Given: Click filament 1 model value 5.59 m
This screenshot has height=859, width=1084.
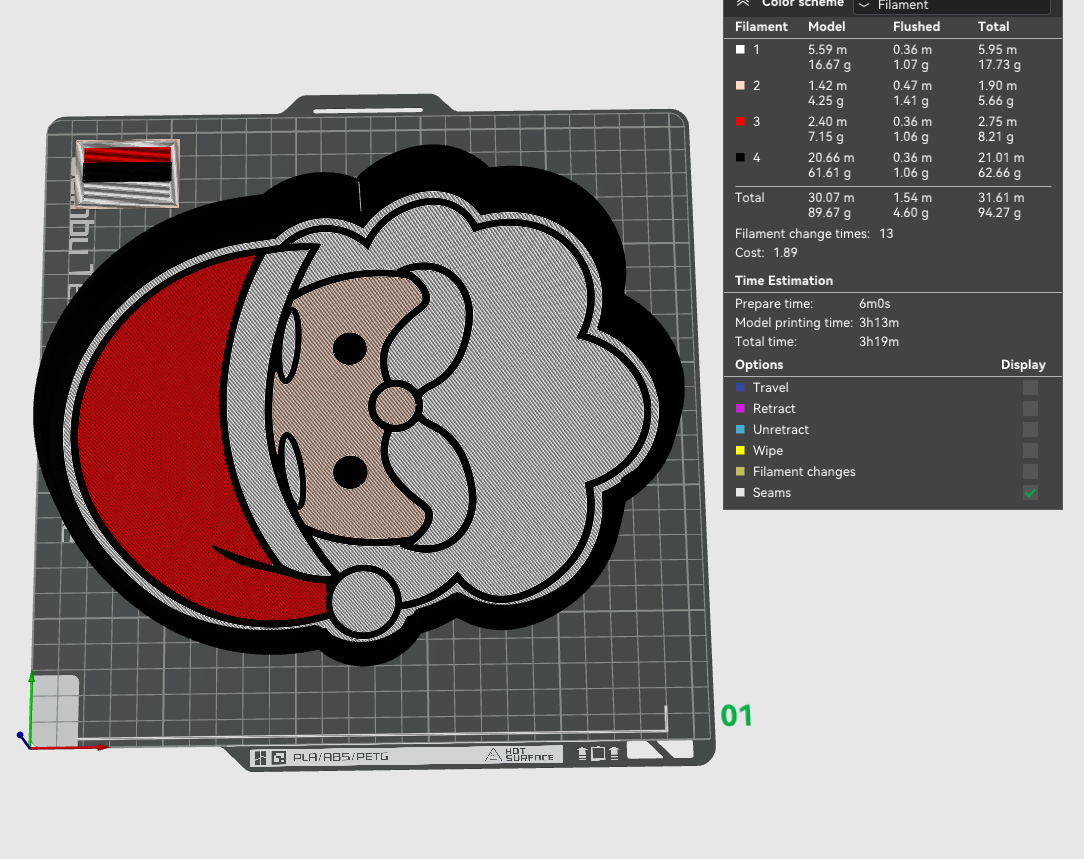Looking at the screenshot, I should click(828, 50).
